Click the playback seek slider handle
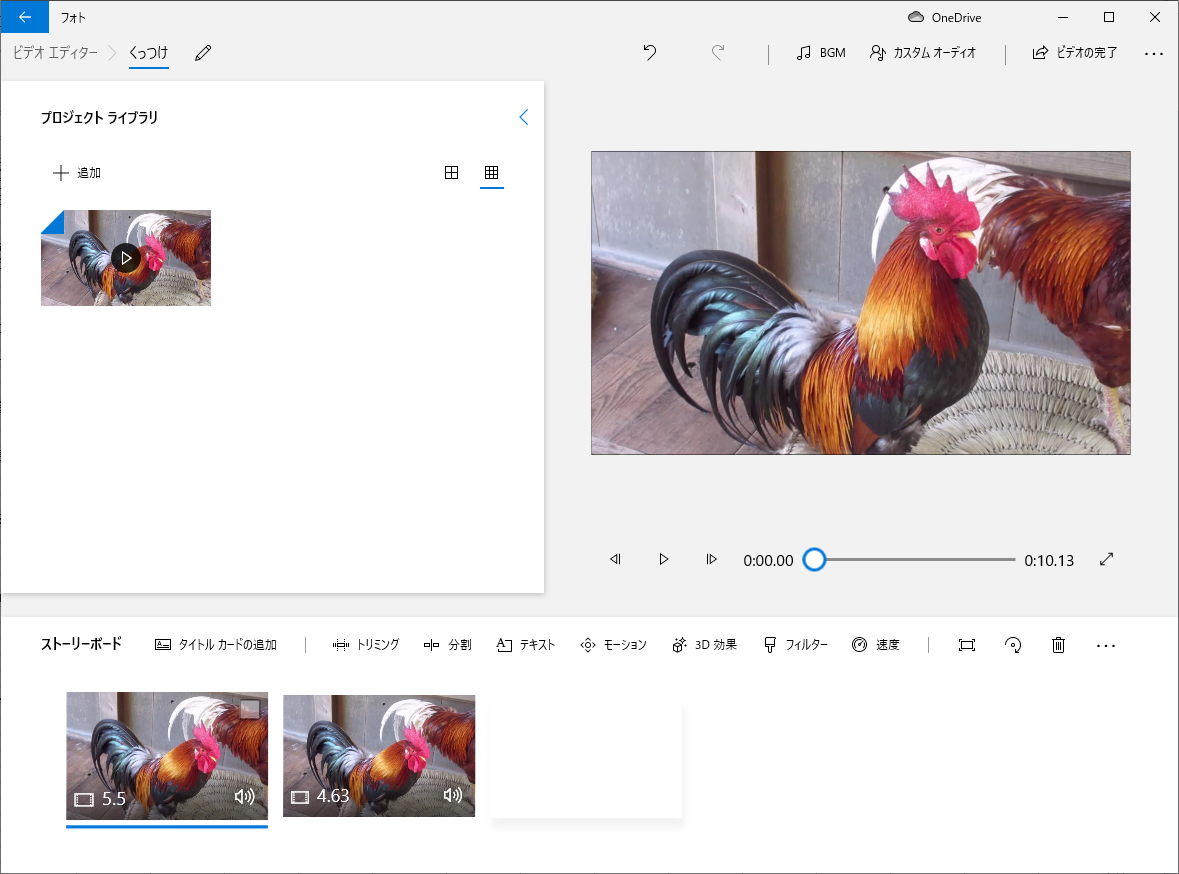Image resolution: width=1179 pixels, height=874 pixels. tap(814, 560)
